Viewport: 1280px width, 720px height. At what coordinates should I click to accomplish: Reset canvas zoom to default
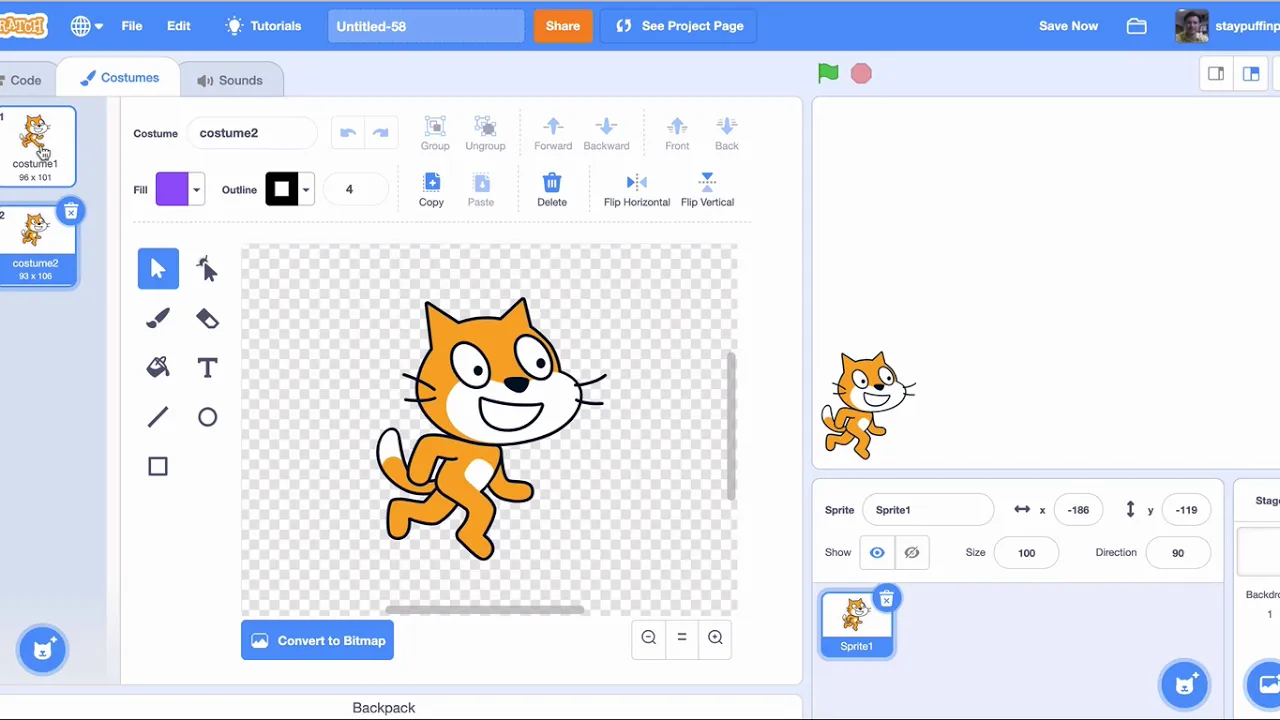(682, 638)
